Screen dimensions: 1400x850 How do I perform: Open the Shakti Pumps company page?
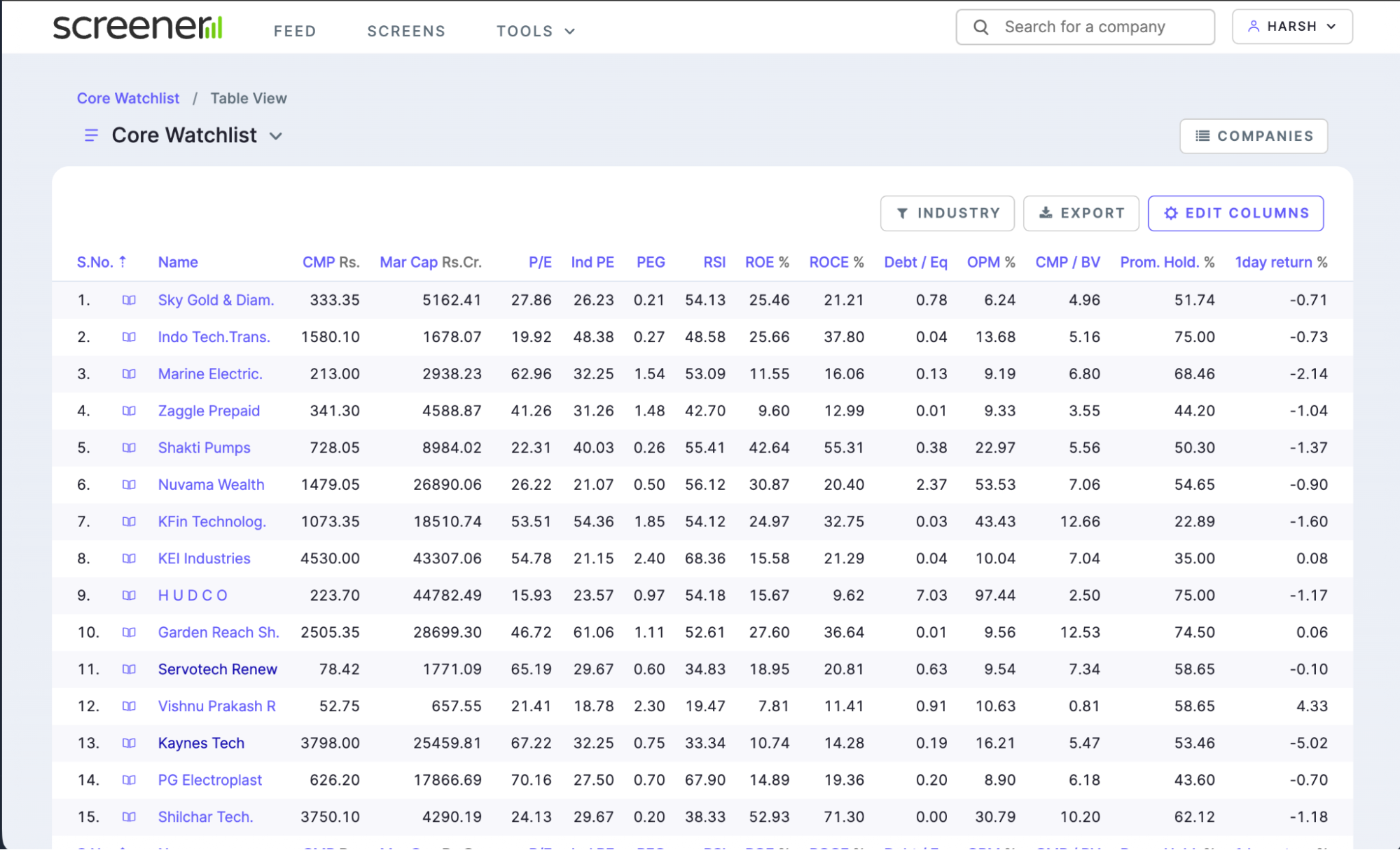pyautogui.click(x=204, y=447)
